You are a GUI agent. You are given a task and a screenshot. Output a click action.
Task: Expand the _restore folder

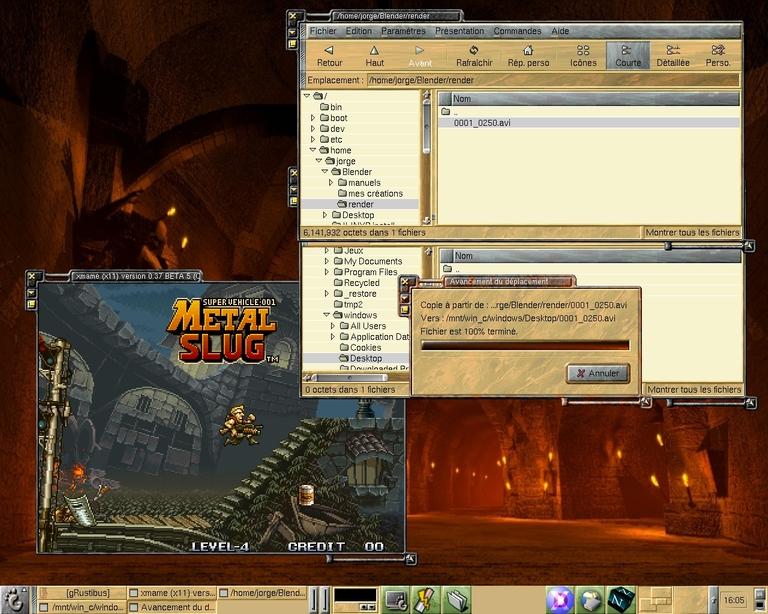click(327, 293)
